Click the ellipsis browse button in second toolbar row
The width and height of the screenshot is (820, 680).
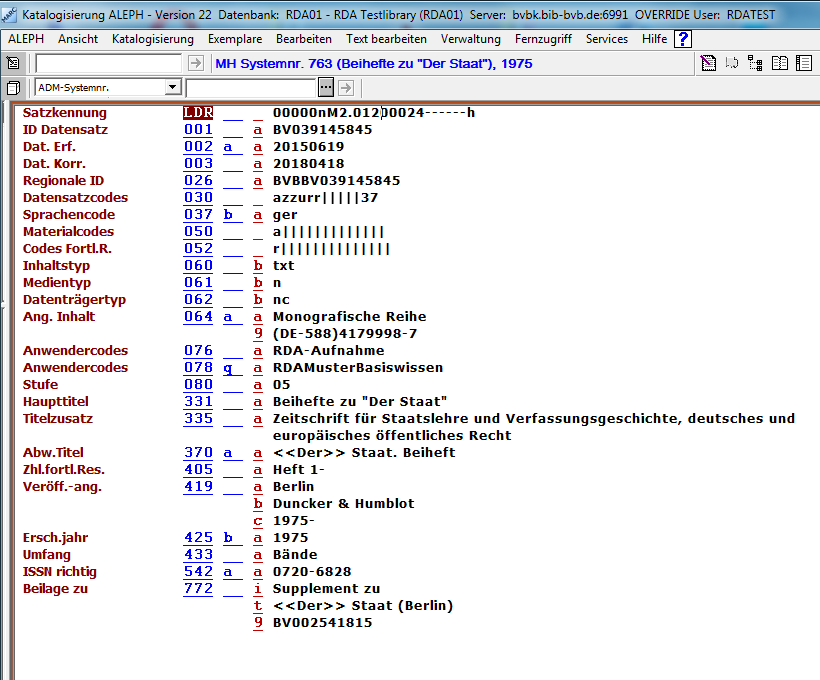click(328, 88)
